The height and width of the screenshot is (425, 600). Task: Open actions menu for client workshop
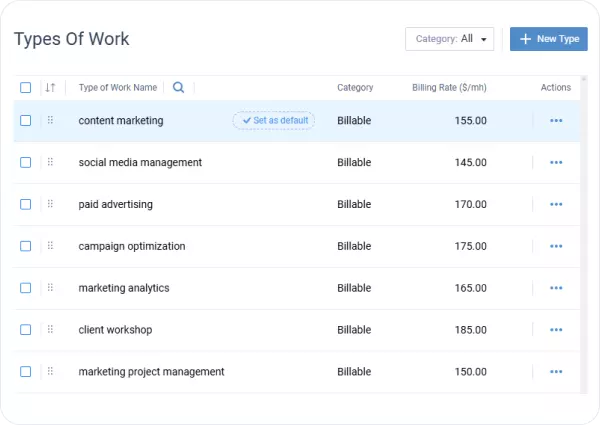point(556,330)
